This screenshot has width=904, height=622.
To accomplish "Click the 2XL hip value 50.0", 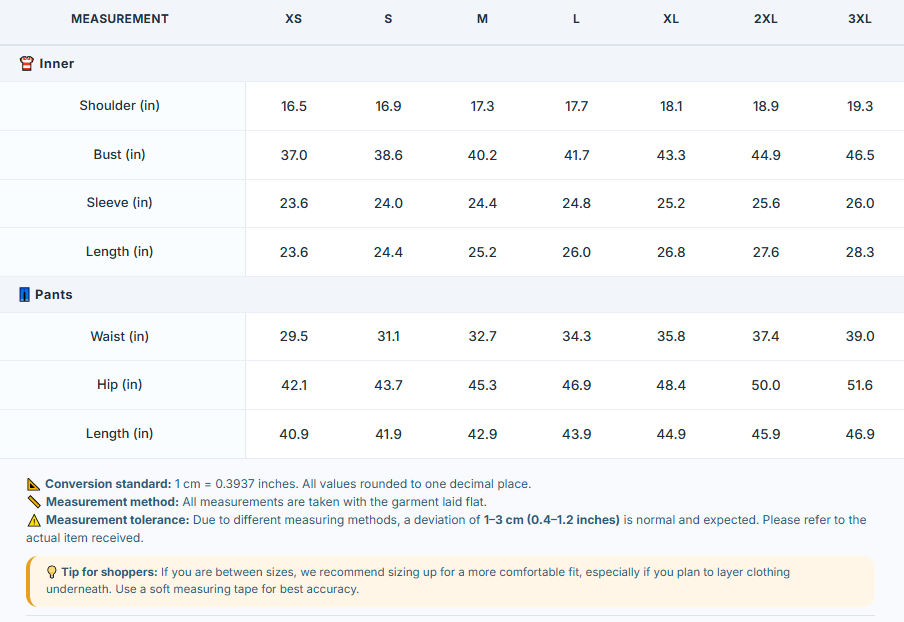I will [x=766, y=385].
